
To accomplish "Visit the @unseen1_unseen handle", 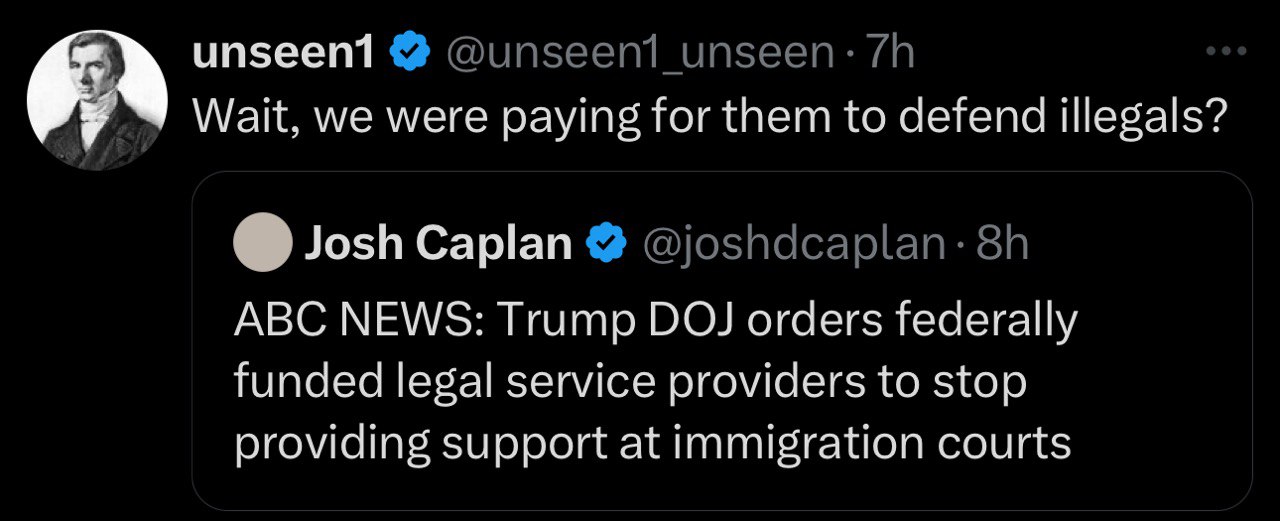I will 638,52.
